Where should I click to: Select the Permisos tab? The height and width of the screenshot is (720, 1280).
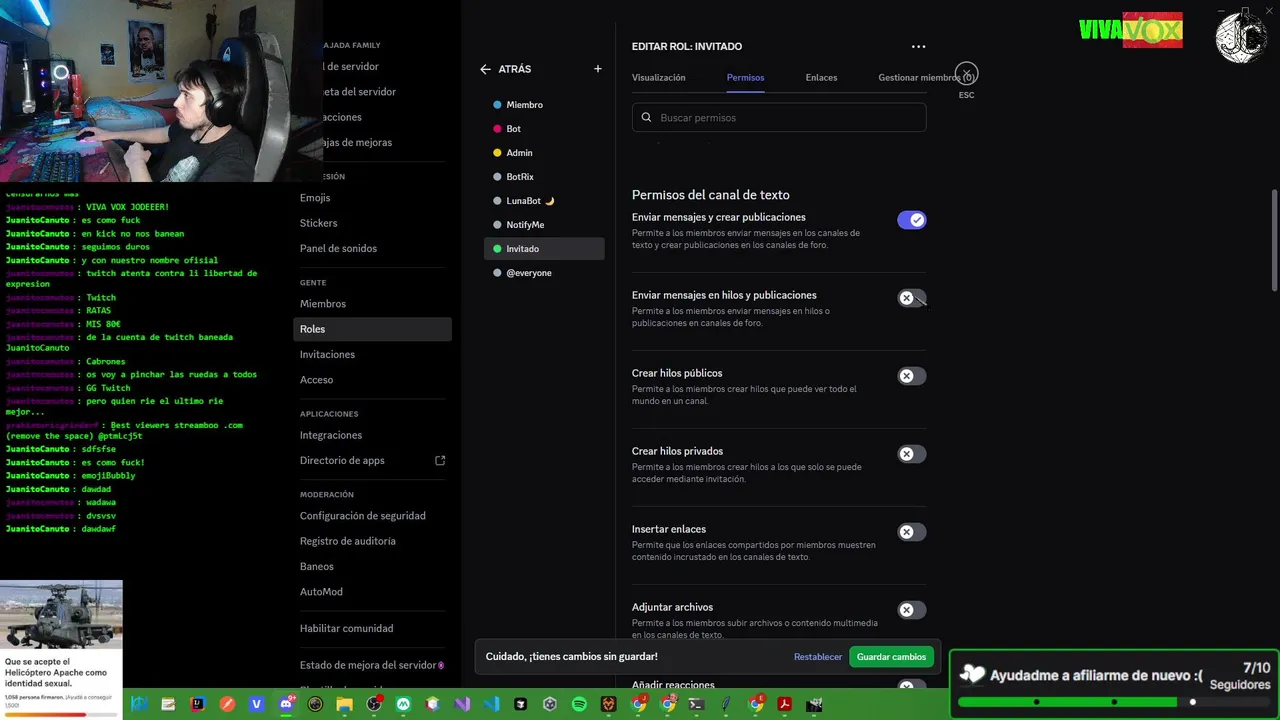click(745, 77)
